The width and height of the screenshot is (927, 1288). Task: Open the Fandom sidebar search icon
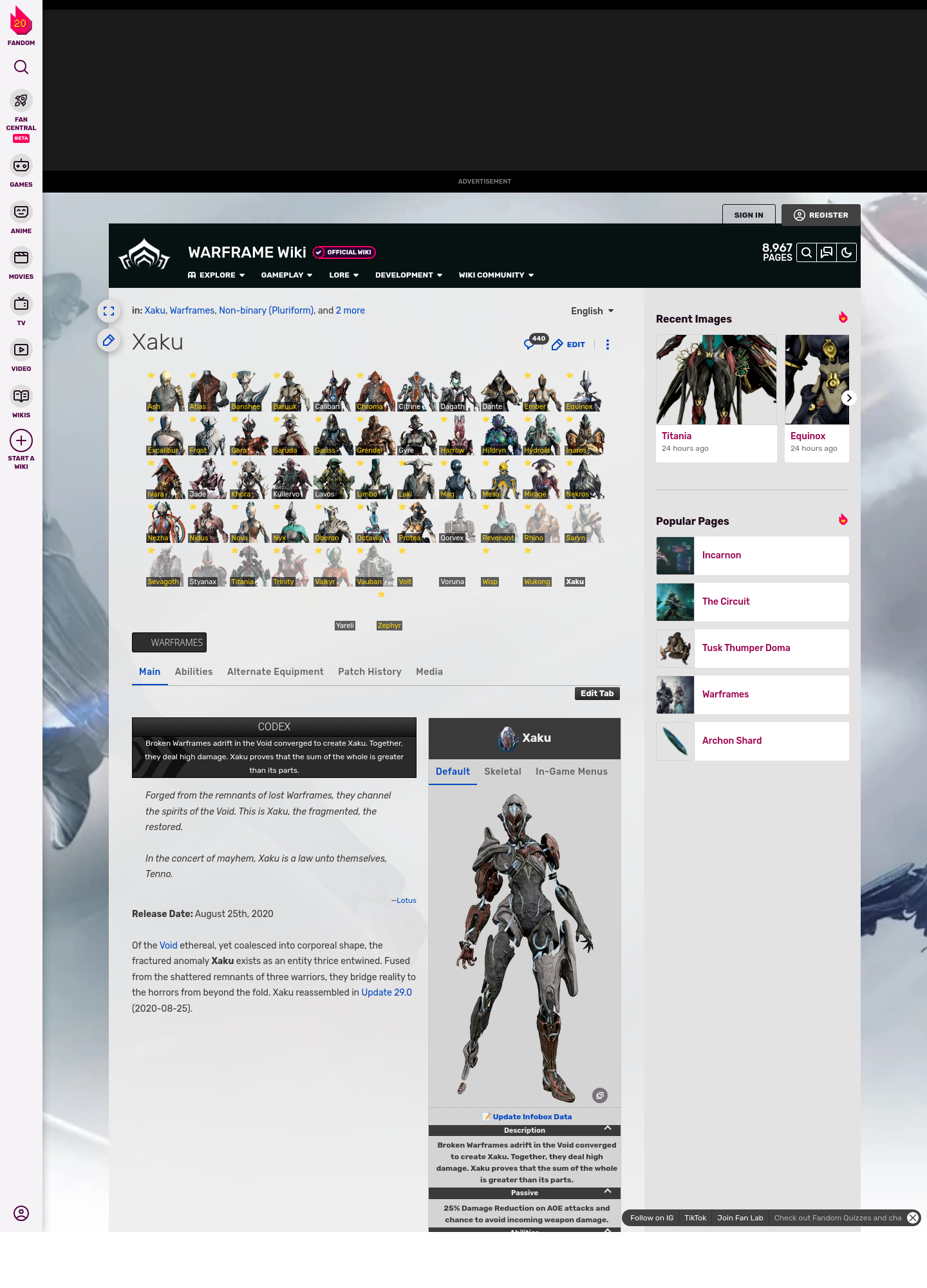tap(21, 67)
